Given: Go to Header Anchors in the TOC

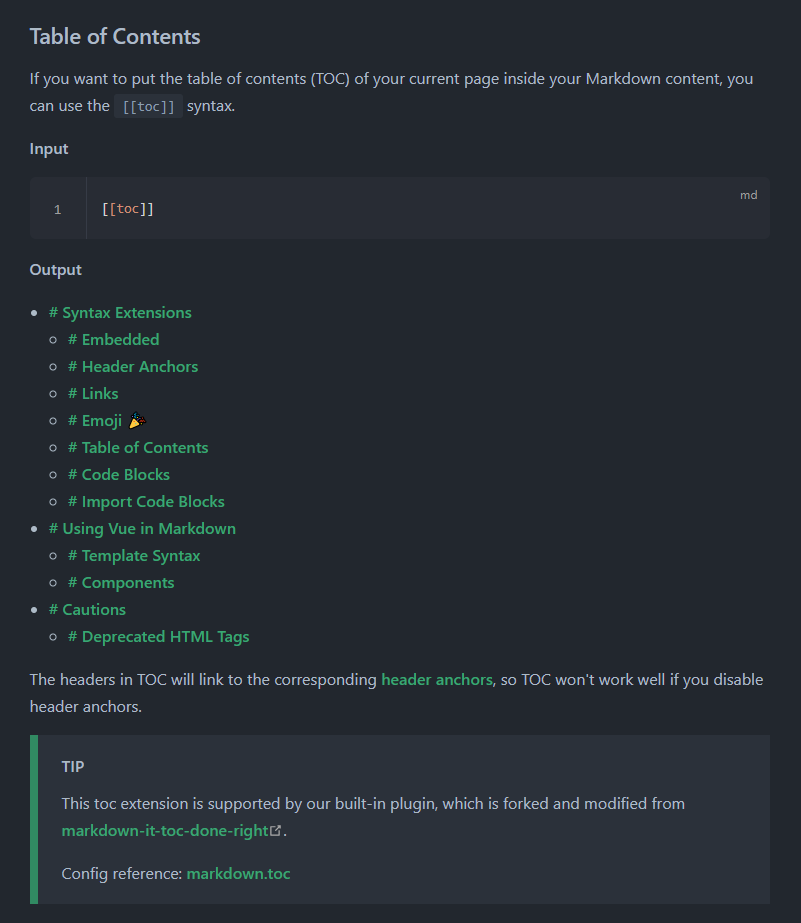Looking at the screenshot, I should click(x=133, y=367).
